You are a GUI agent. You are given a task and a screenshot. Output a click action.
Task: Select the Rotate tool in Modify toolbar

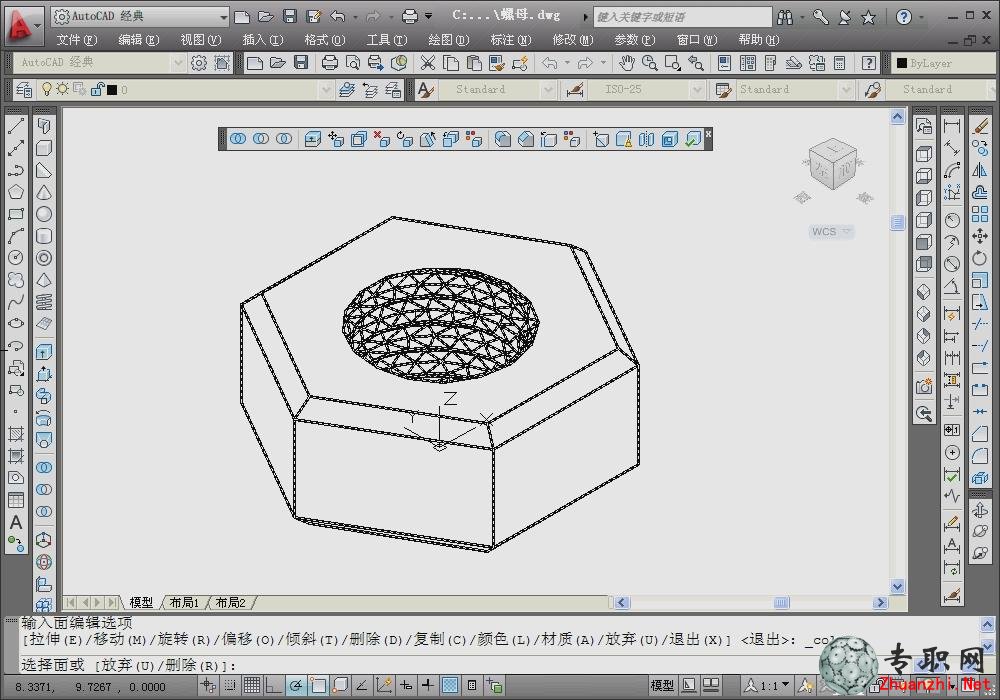980,258
